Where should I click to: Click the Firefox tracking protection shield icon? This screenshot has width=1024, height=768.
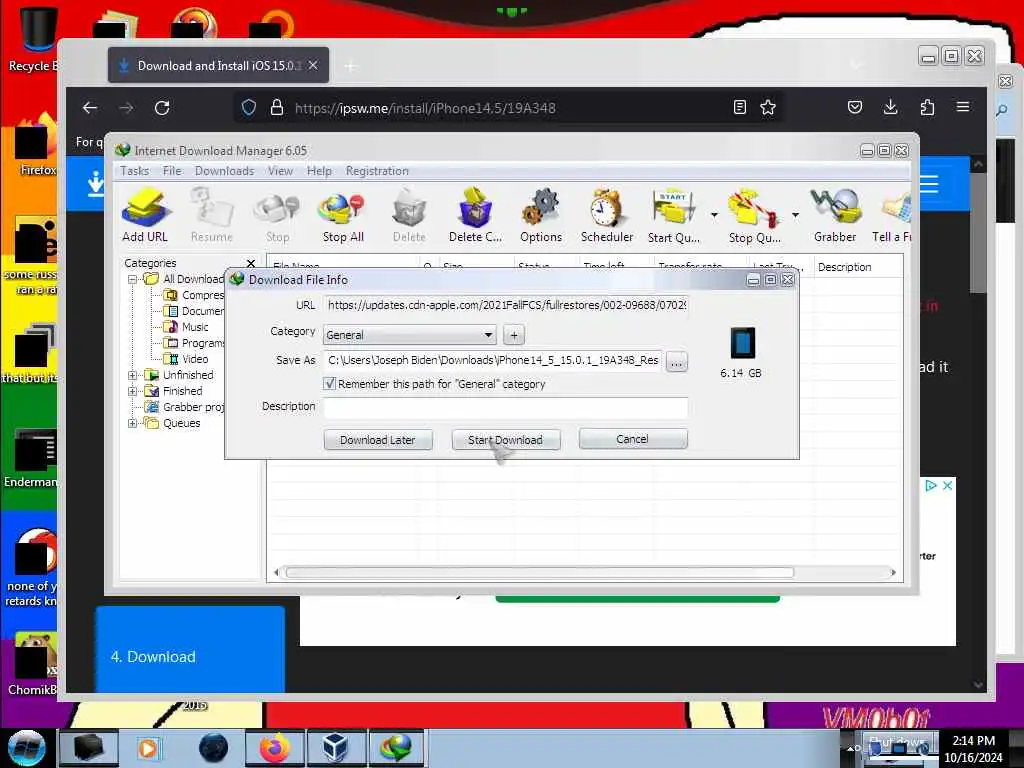tap(249, 108)
